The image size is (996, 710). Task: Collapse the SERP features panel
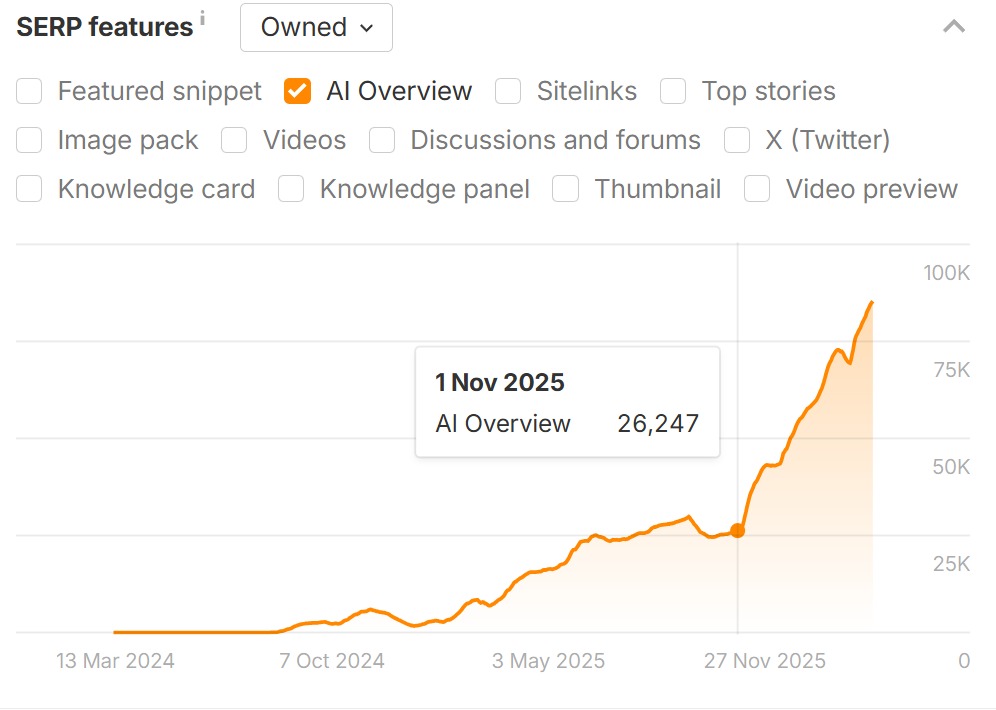click(x=954, y=27)
